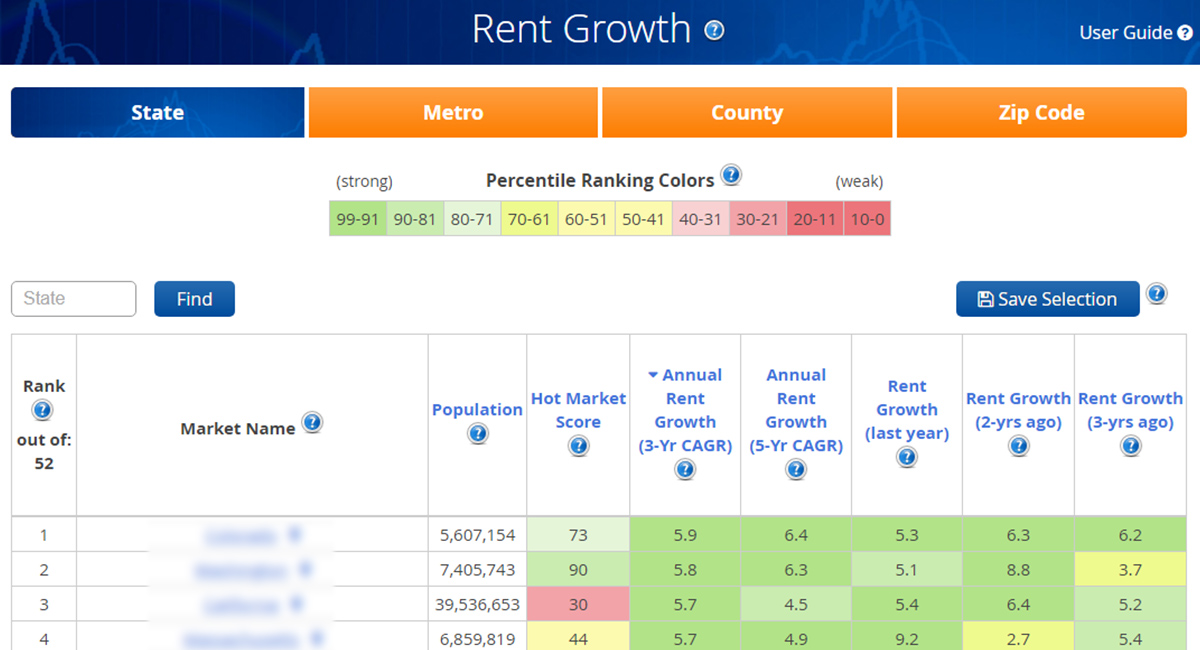Click help icon beside Save Selection
Image resolution: width=1200 pixels, height=650 pixels.
pyautogui.click(x=1157, y=294)
